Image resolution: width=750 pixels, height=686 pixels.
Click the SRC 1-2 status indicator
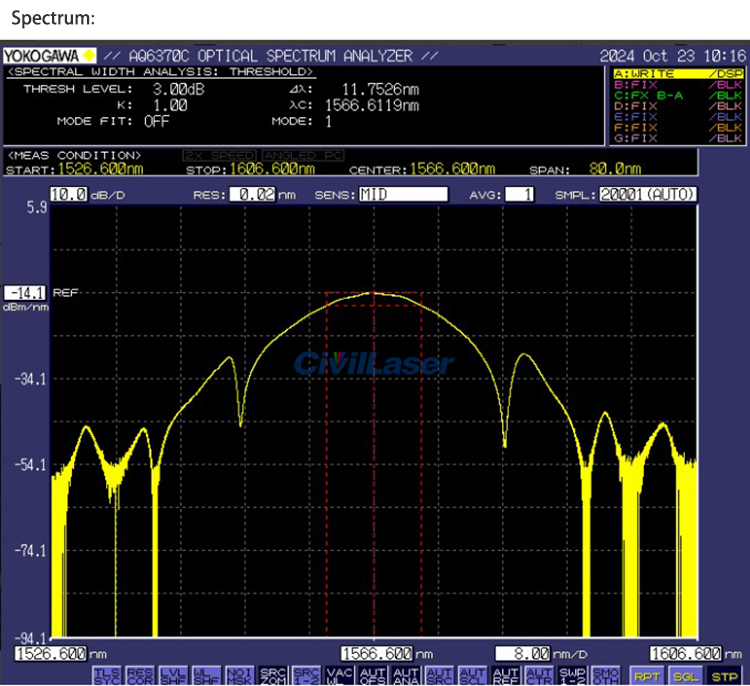click(306, 675)
